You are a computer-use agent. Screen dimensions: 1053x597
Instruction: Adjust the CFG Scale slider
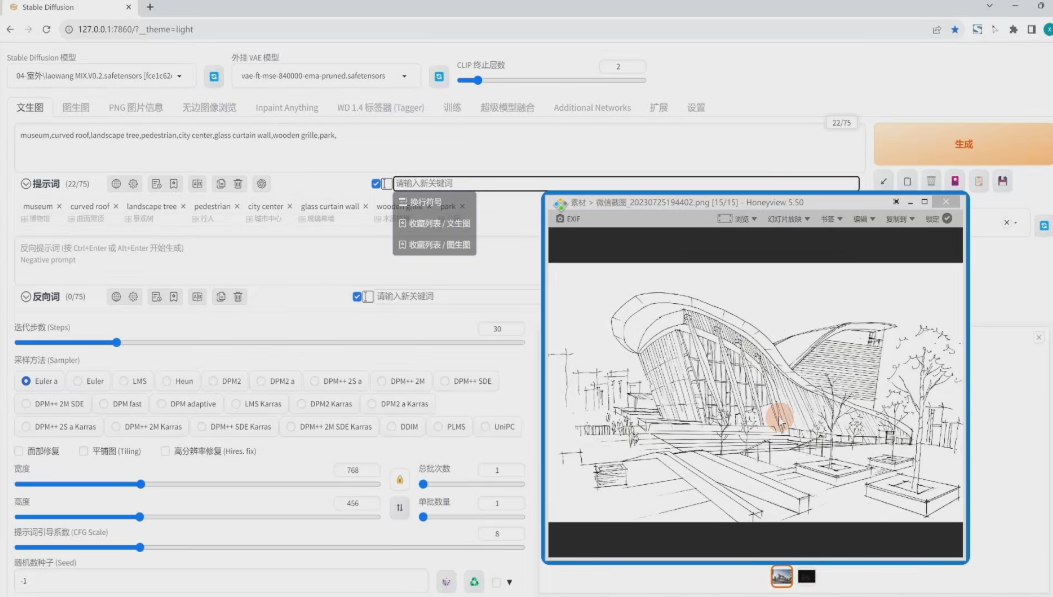(269, 547)
